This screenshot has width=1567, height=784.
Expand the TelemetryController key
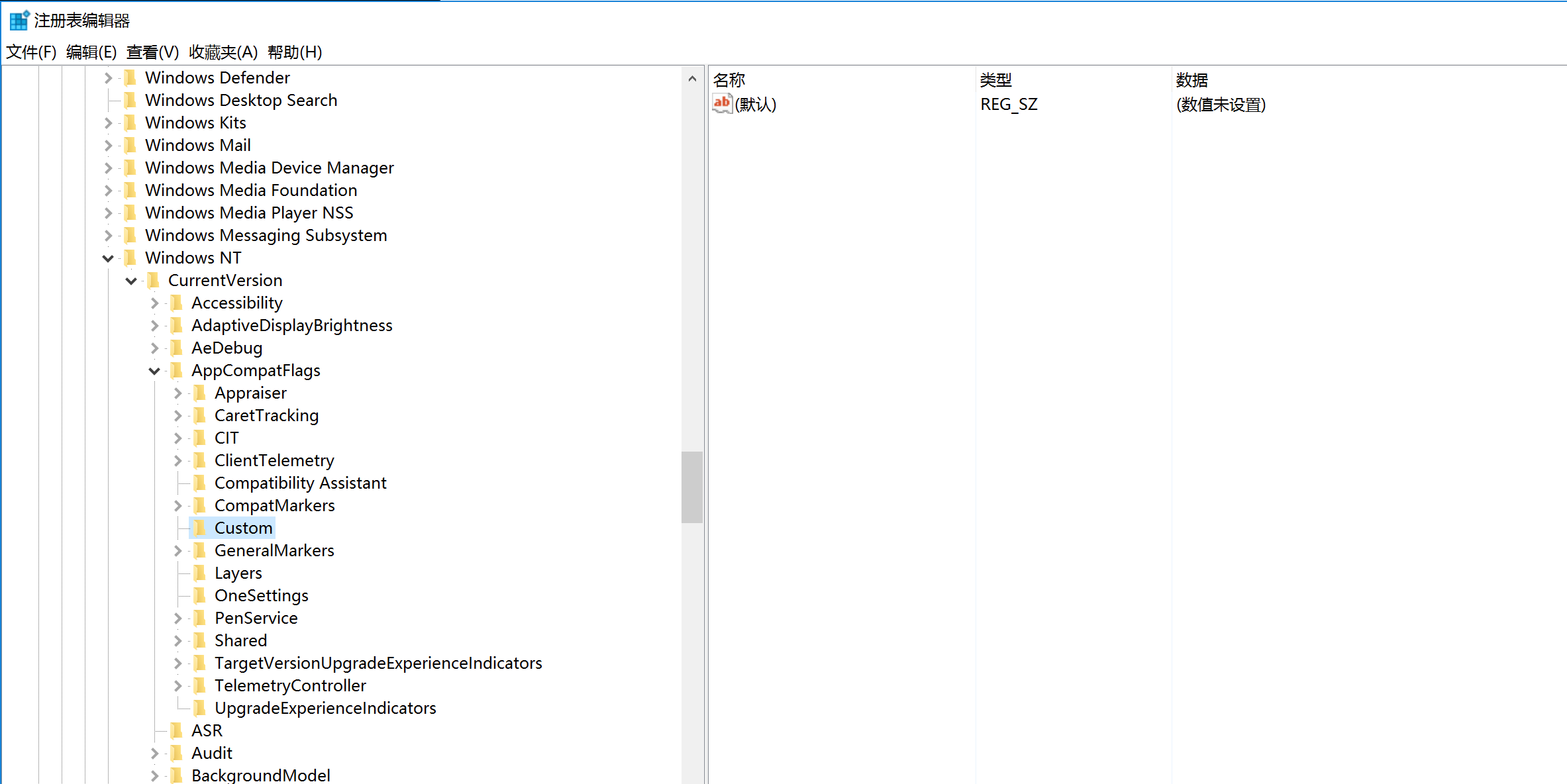(177, 685)
